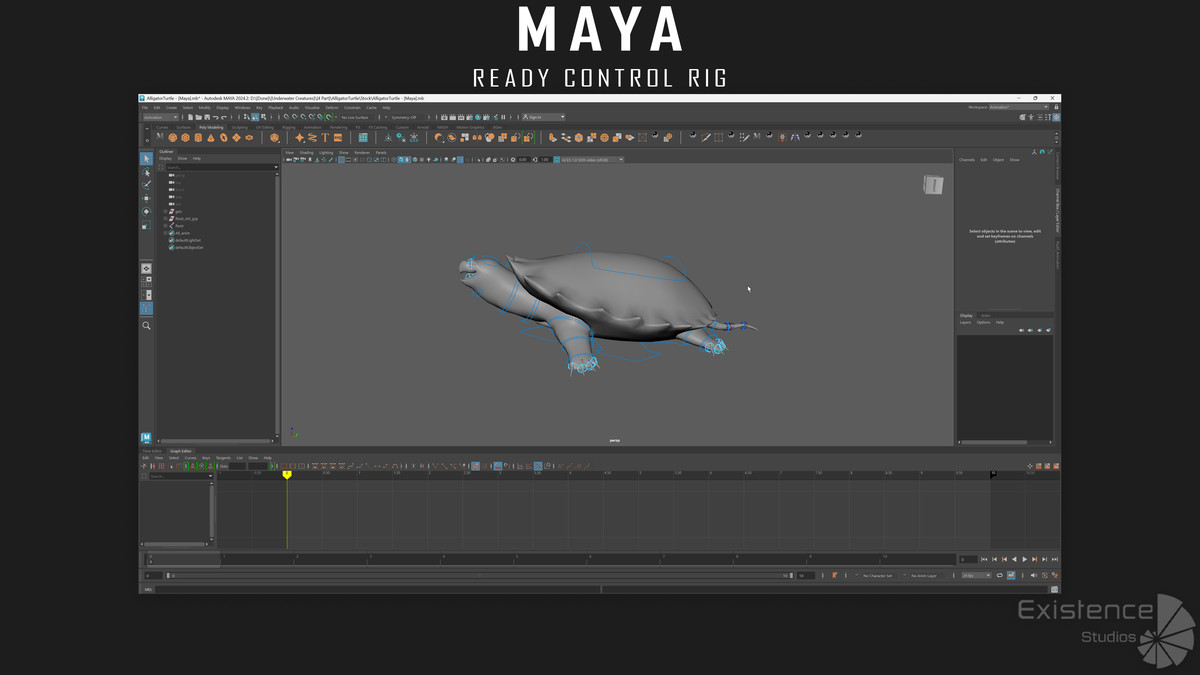Pick the Rotate tool in the toolbox
This screenshot has height=675, width=1200.
(x=146, y=211)
